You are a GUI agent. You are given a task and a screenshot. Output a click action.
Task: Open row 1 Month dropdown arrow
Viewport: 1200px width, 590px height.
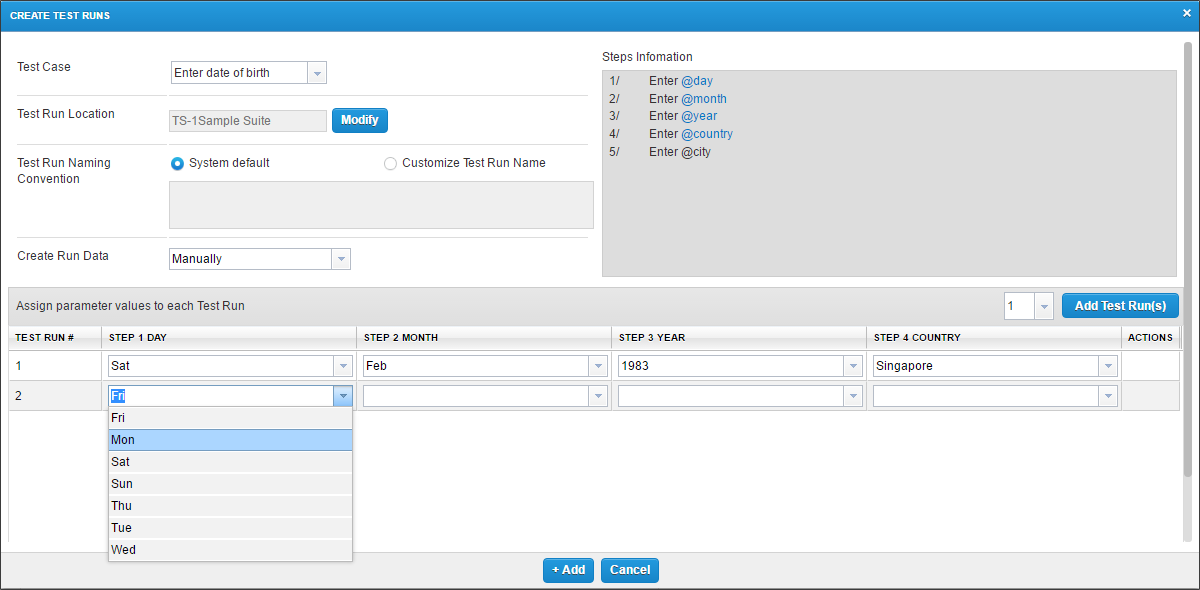click(598, 366)
